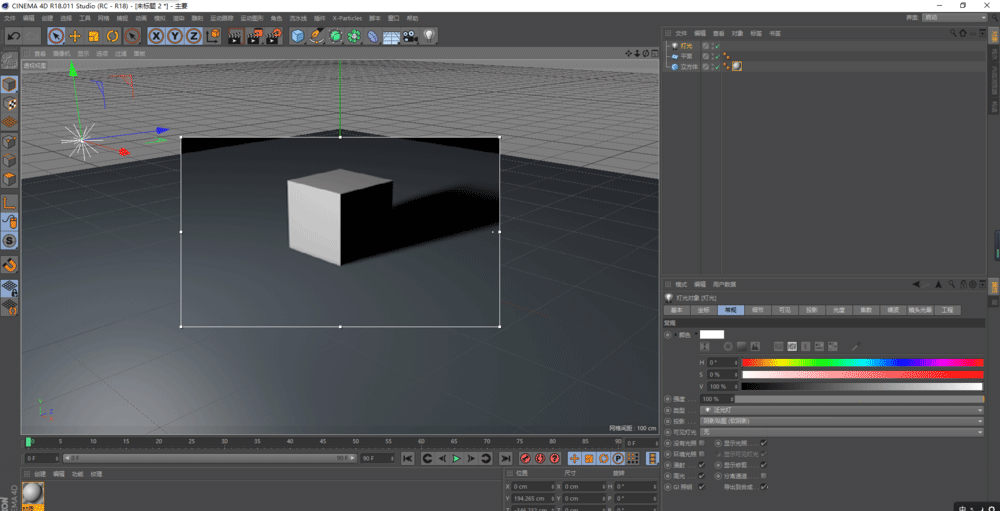
Task: Toggle 漫射 checkbox
Action: coord(702,464)
